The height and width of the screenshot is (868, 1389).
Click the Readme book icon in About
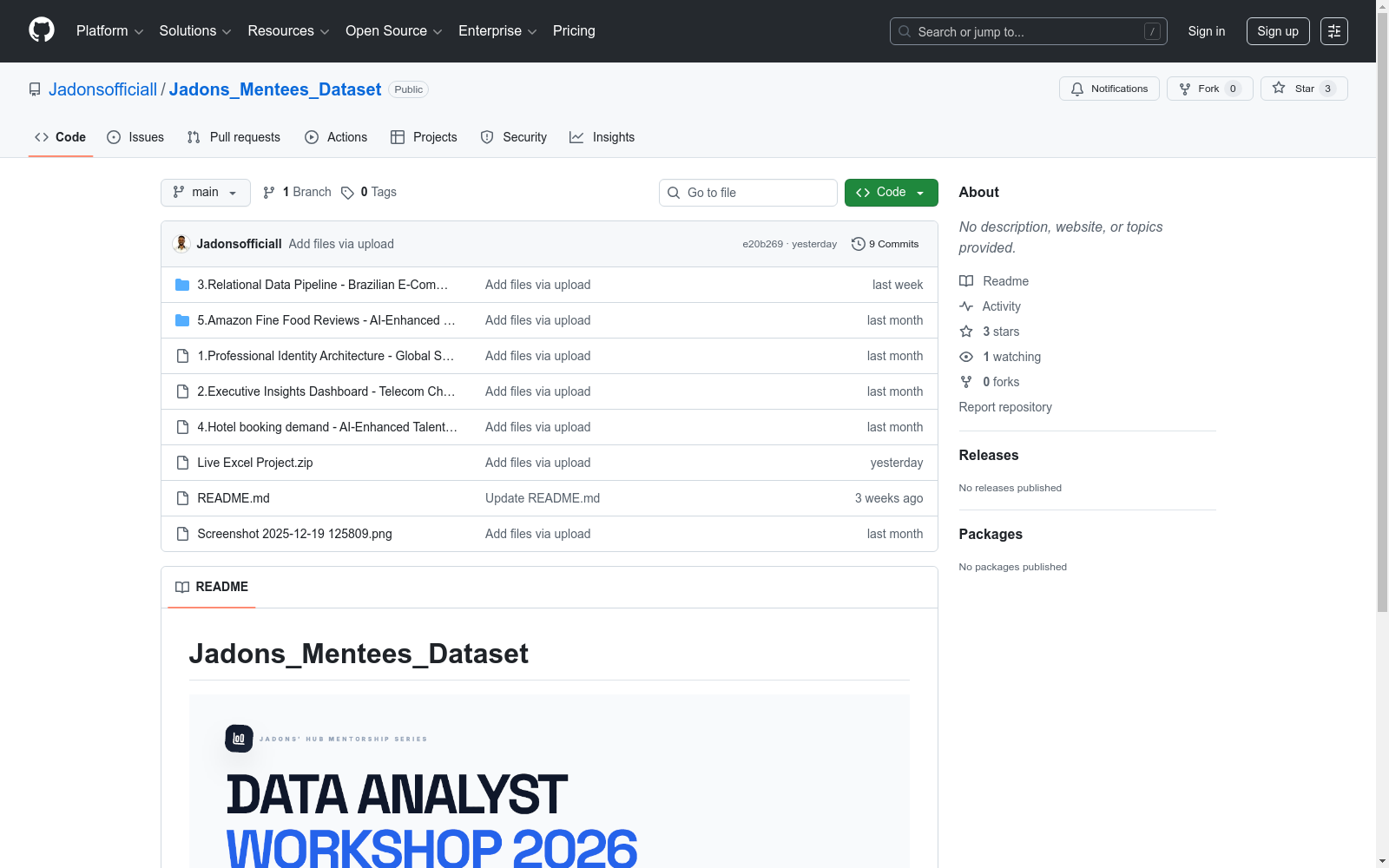pos(966,281)
